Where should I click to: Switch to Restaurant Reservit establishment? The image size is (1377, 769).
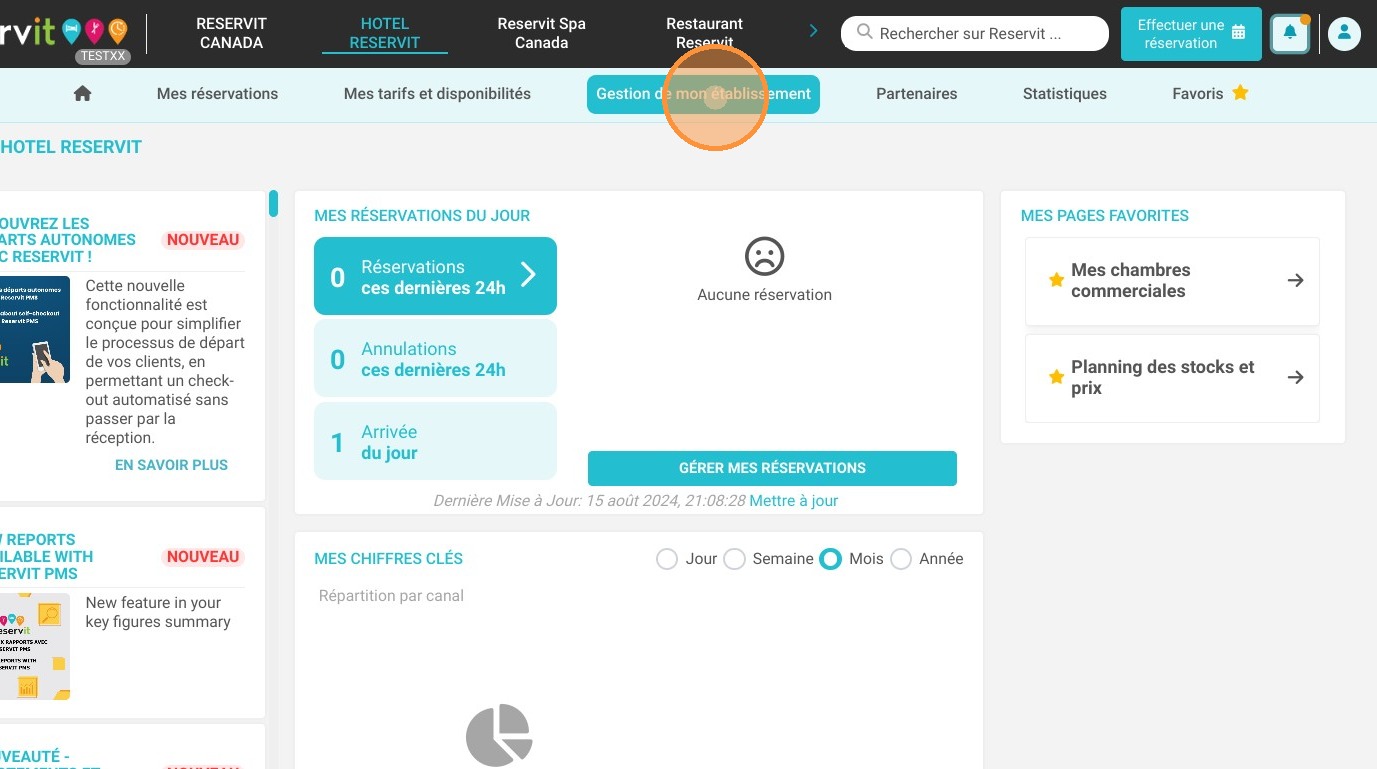coord(705,33)
